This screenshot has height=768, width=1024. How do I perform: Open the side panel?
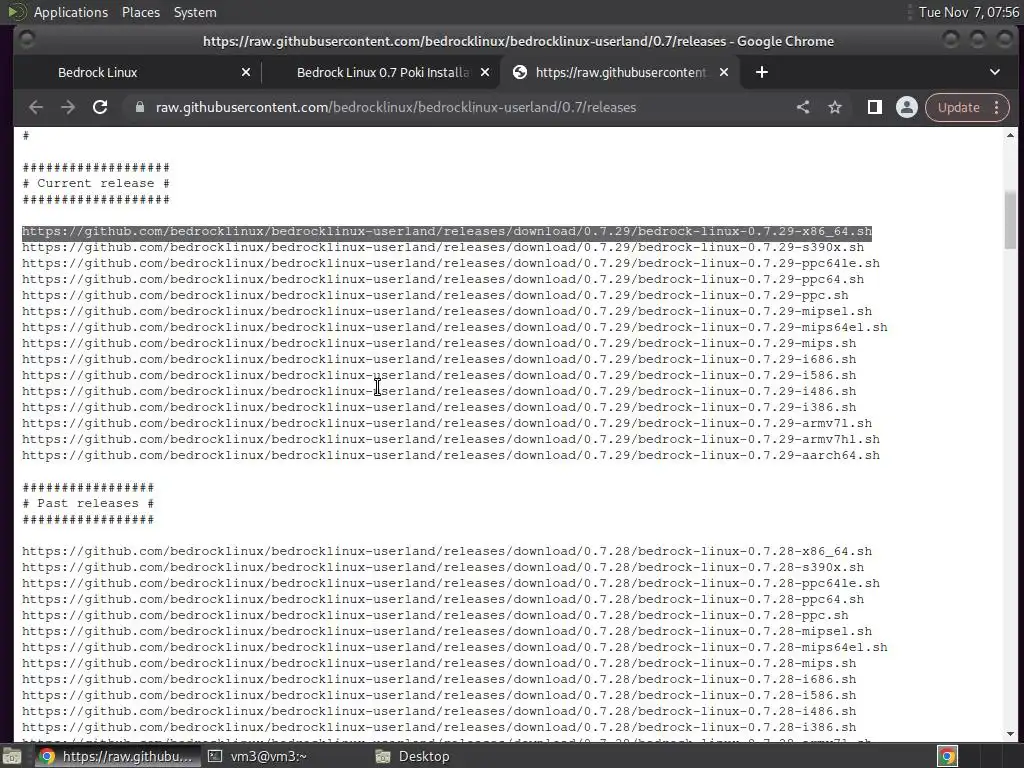pos(874,107)
